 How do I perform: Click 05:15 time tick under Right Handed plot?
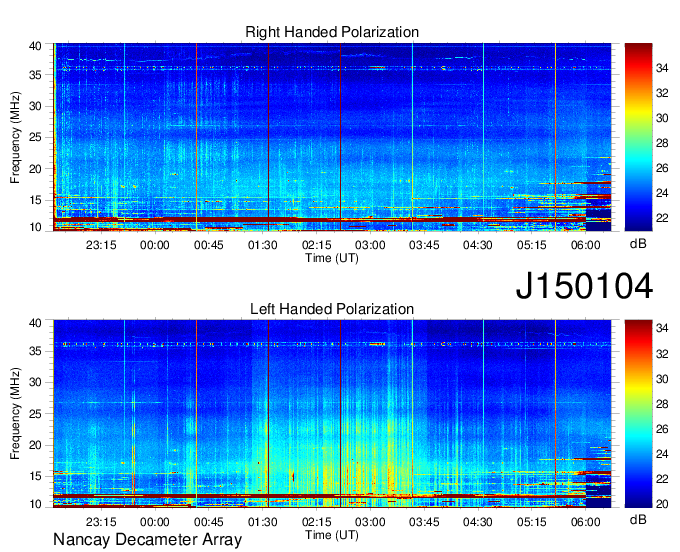(532, 245)
